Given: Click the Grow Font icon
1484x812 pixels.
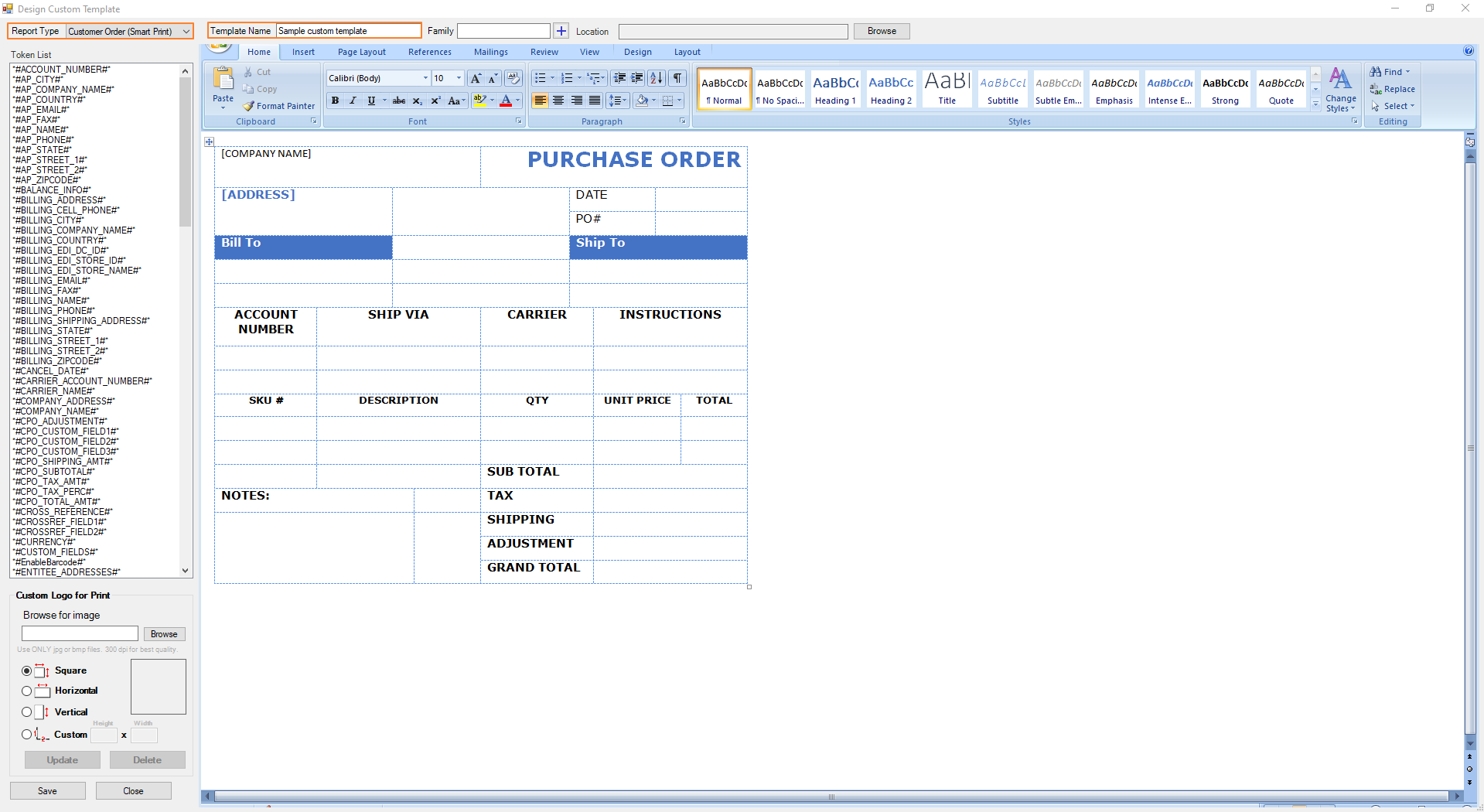Looking at the screenshot, I should click(476, 78).
